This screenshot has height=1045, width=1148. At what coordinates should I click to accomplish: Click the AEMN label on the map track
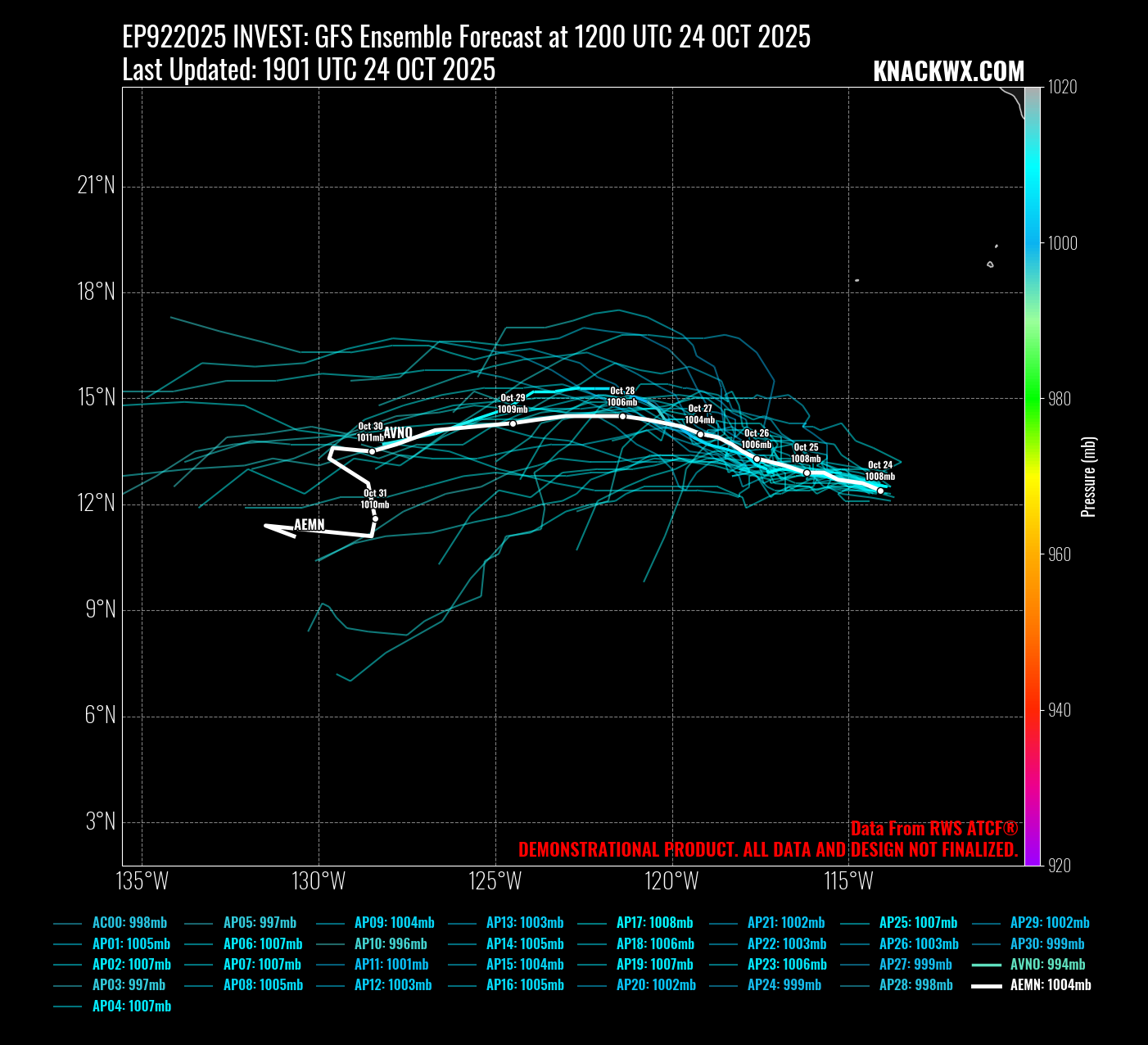pyautogui.click(x=310, y=525)
